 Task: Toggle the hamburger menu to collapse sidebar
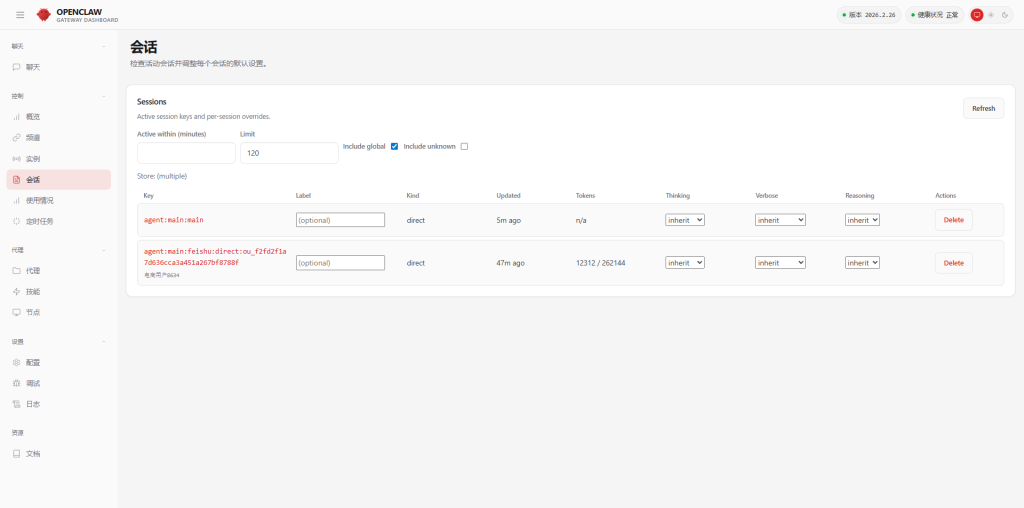pyautogui.click(x=20, y=15)
